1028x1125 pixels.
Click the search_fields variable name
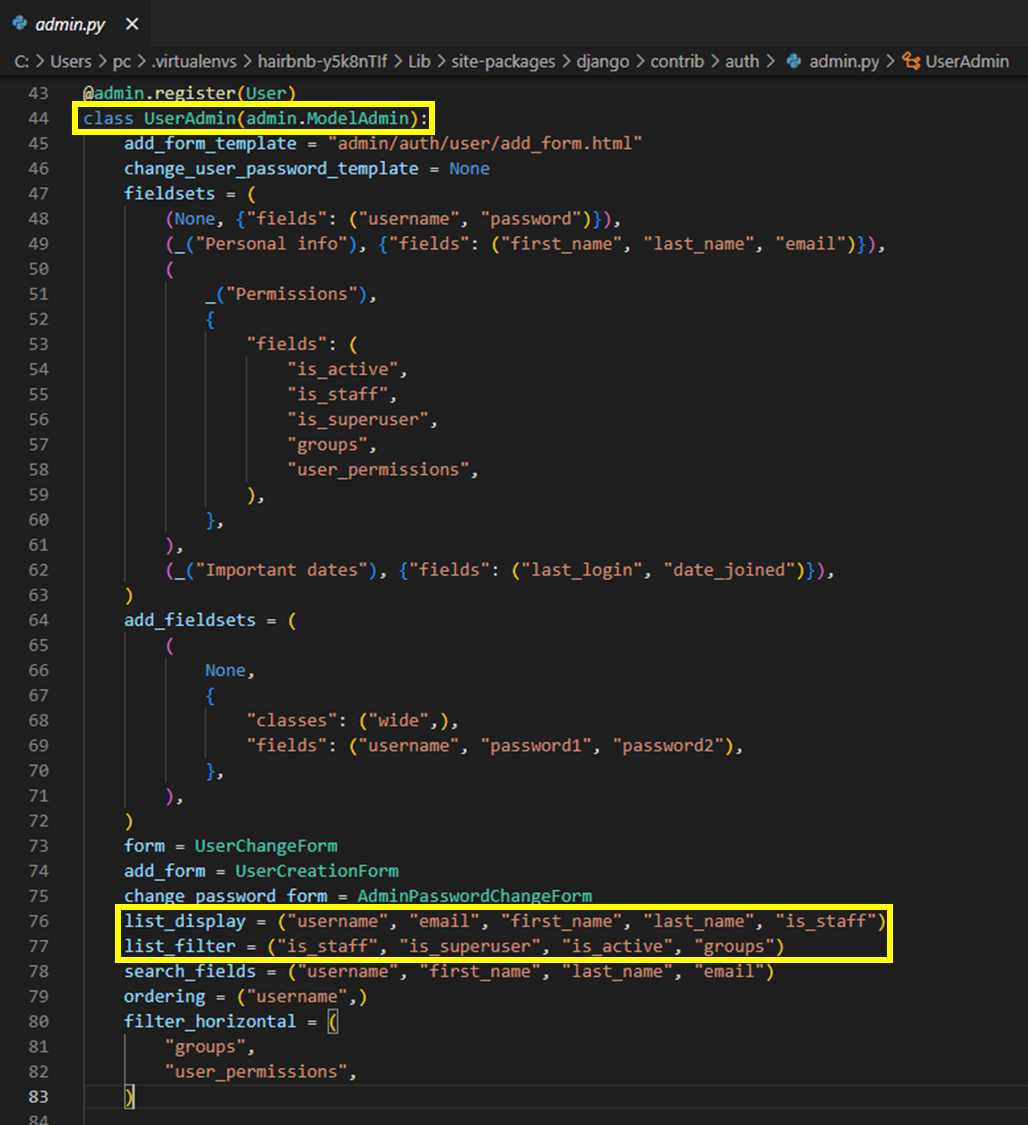189,971
